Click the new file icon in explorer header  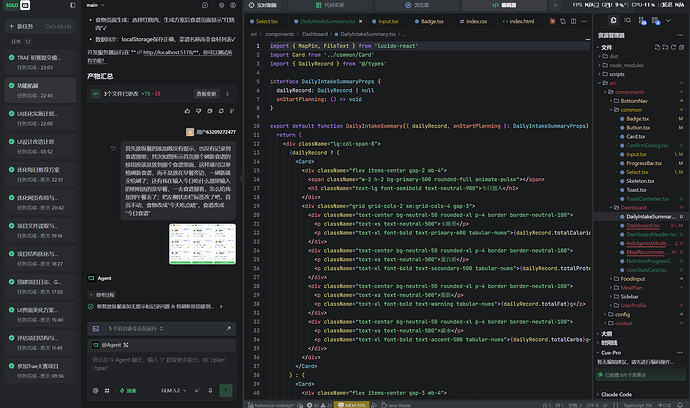(657, 47)
